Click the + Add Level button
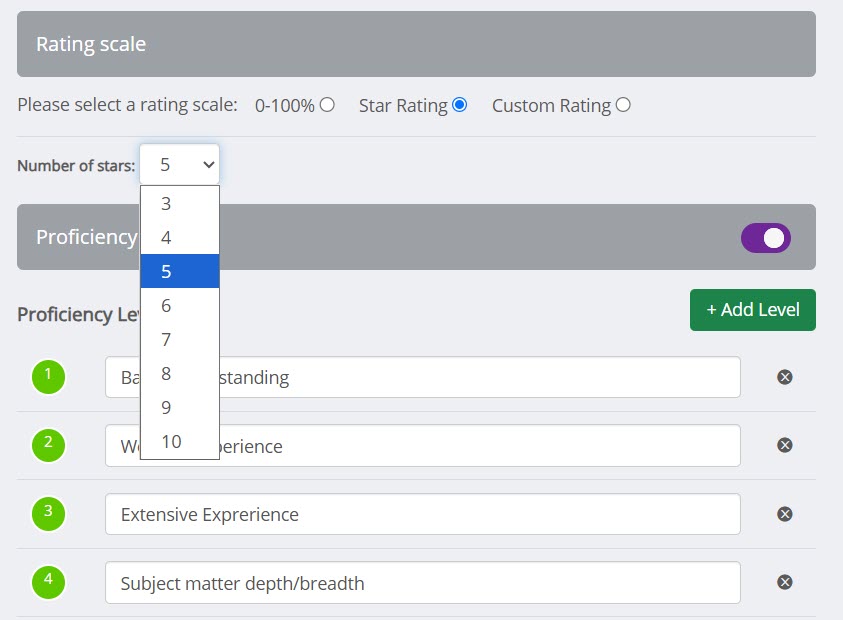The image size is (843, 620). [x=752, y=310]
